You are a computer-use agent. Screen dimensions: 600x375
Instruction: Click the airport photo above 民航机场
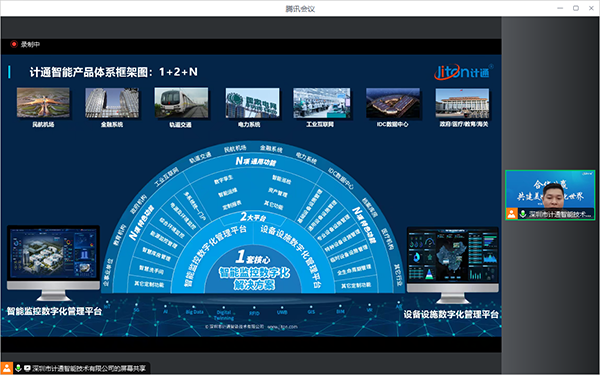(43, 103)
